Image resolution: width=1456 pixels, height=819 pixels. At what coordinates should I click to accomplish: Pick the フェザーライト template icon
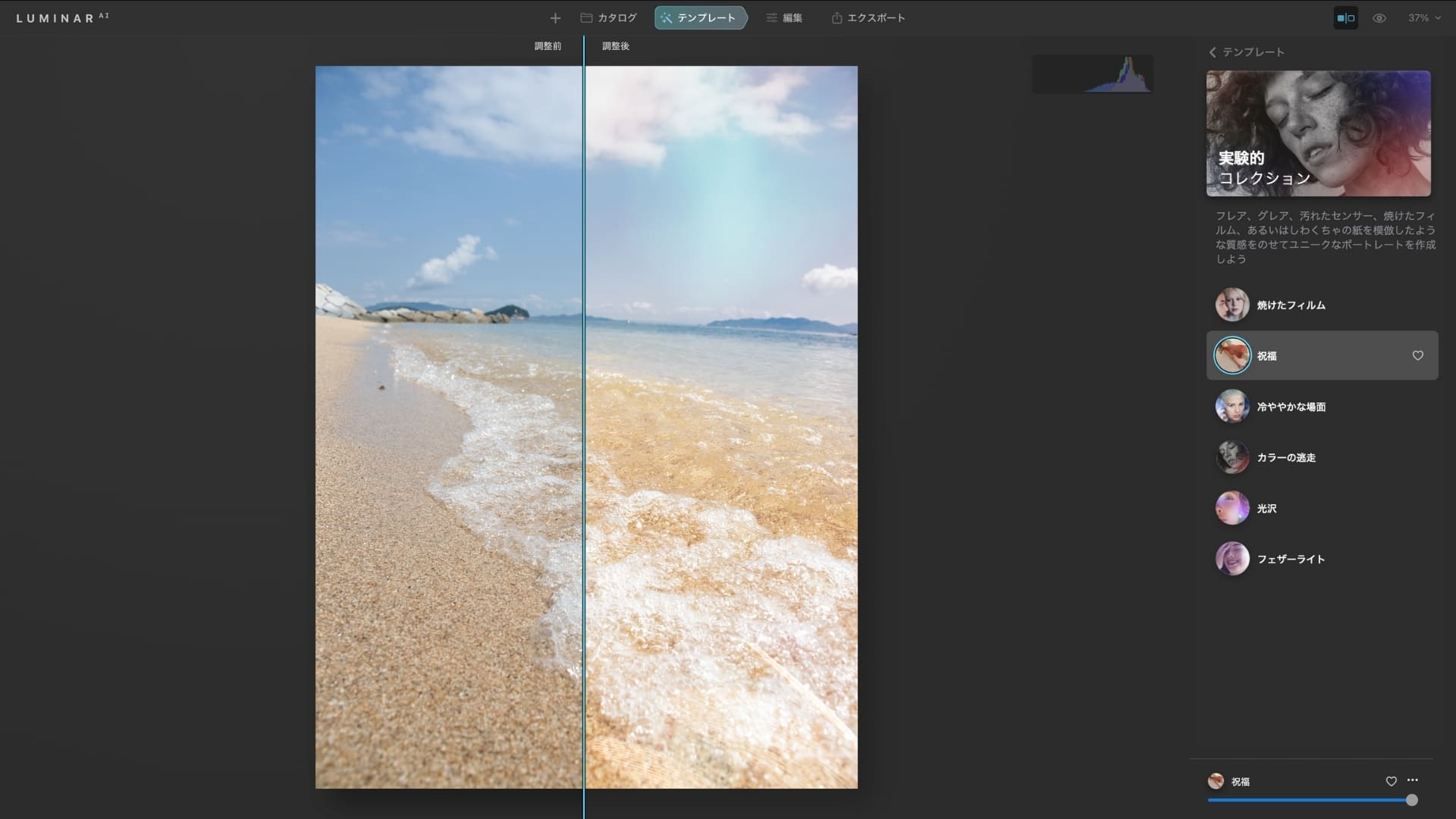click(1232, 559)
